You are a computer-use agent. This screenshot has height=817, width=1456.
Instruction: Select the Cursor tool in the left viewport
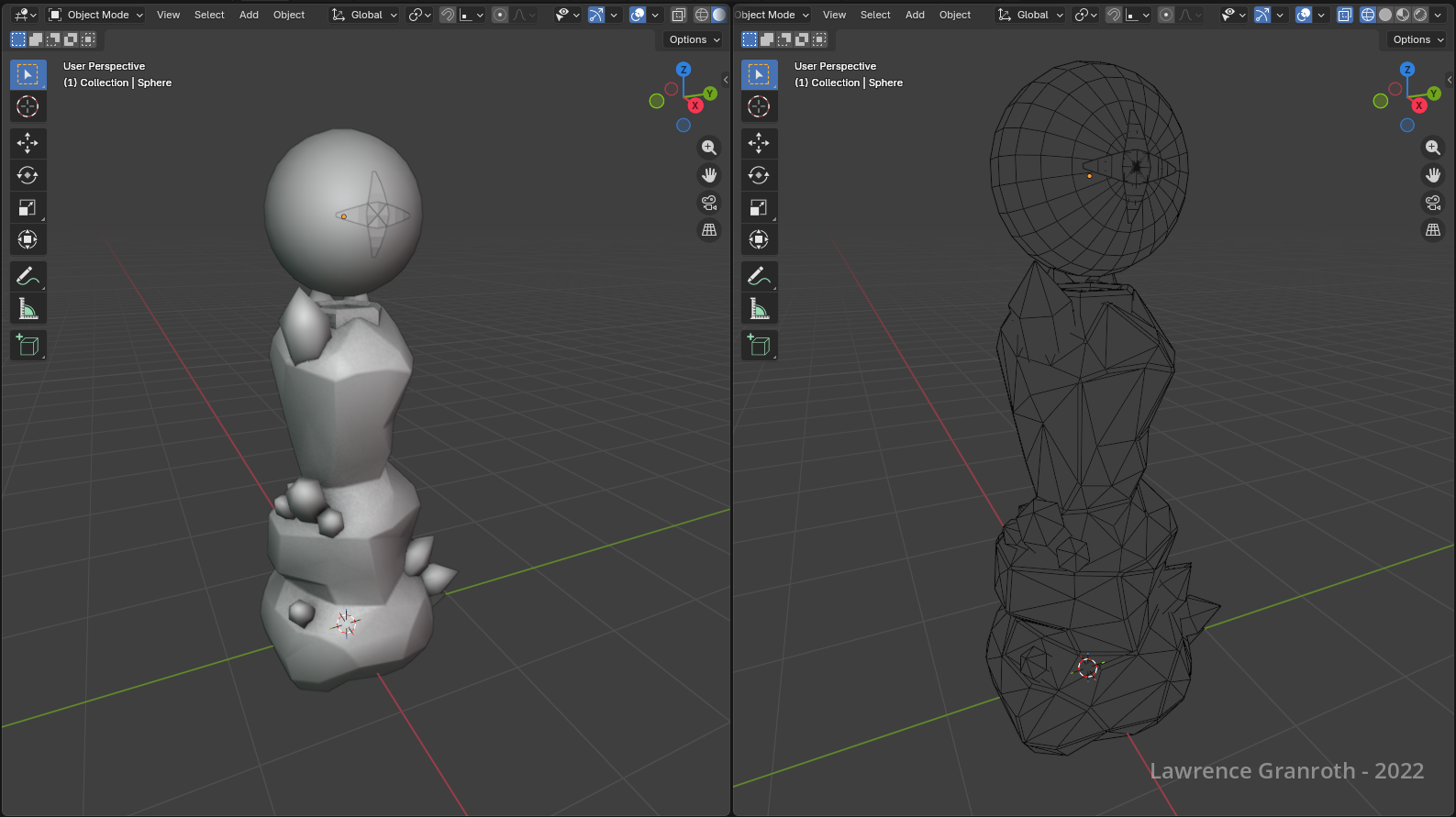pyautogui.click(x=28, y=106)
